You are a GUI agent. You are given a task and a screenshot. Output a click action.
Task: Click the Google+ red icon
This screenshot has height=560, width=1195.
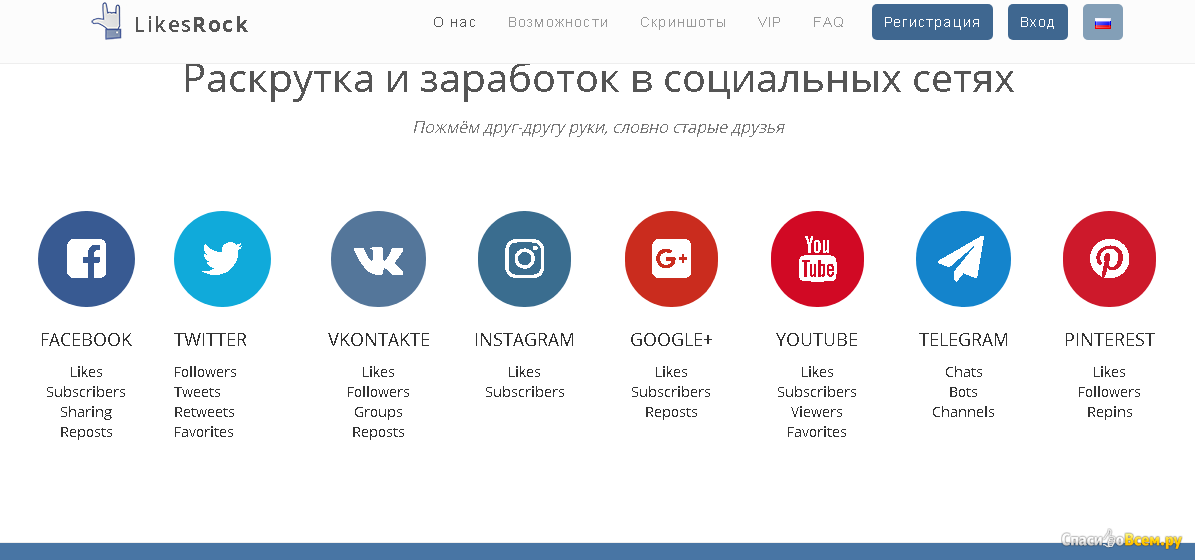(x=671, y=259)
